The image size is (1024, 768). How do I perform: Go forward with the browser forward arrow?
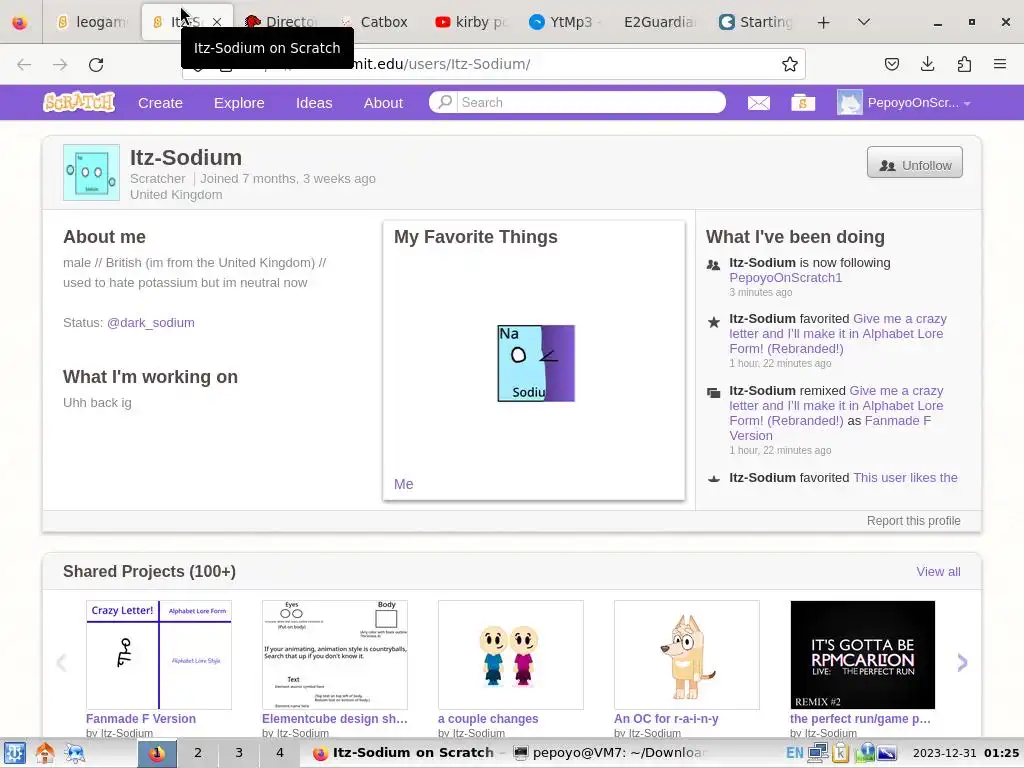(x=60, y=64)
